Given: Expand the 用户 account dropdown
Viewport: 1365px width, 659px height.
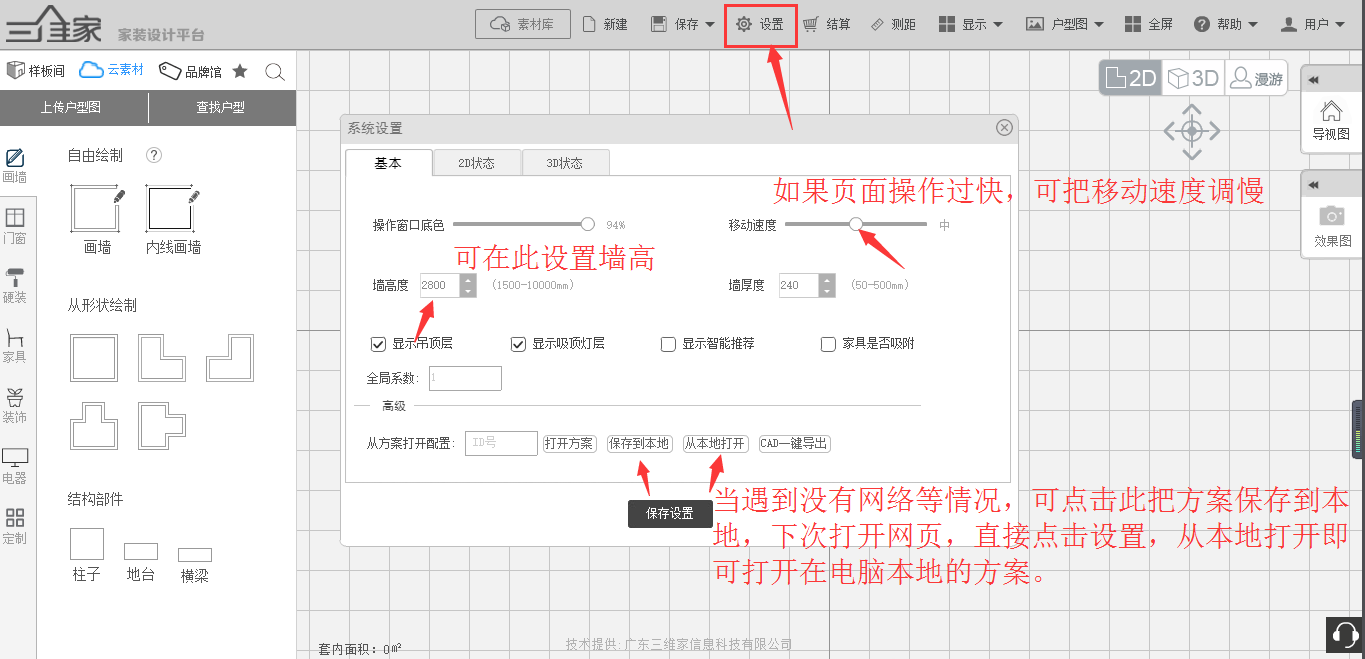Looking at the screenshot, I should coord(1313,24).
